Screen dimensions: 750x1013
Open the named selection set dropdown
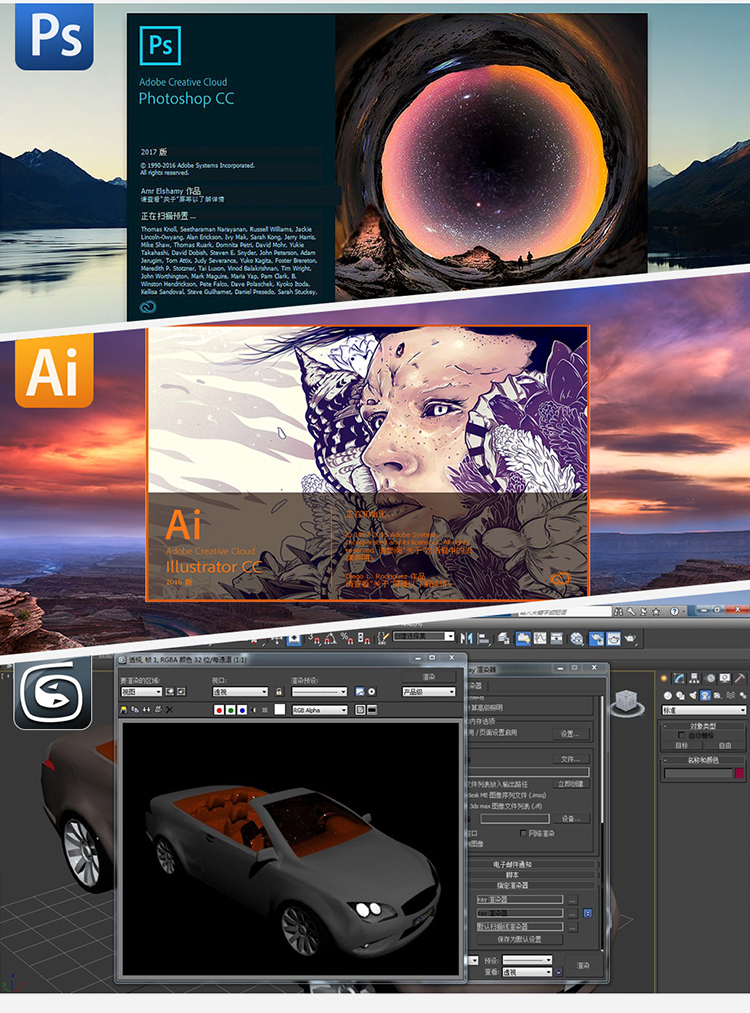[423, 636]
